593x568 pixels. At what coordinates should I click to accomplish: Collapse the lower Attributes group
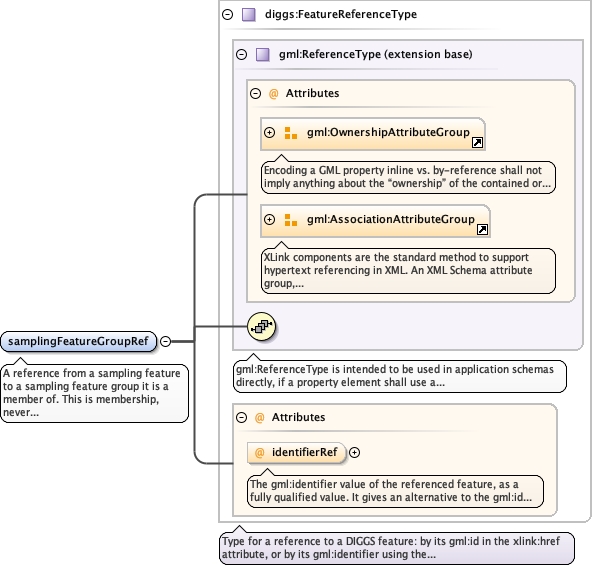click(241, 417)
